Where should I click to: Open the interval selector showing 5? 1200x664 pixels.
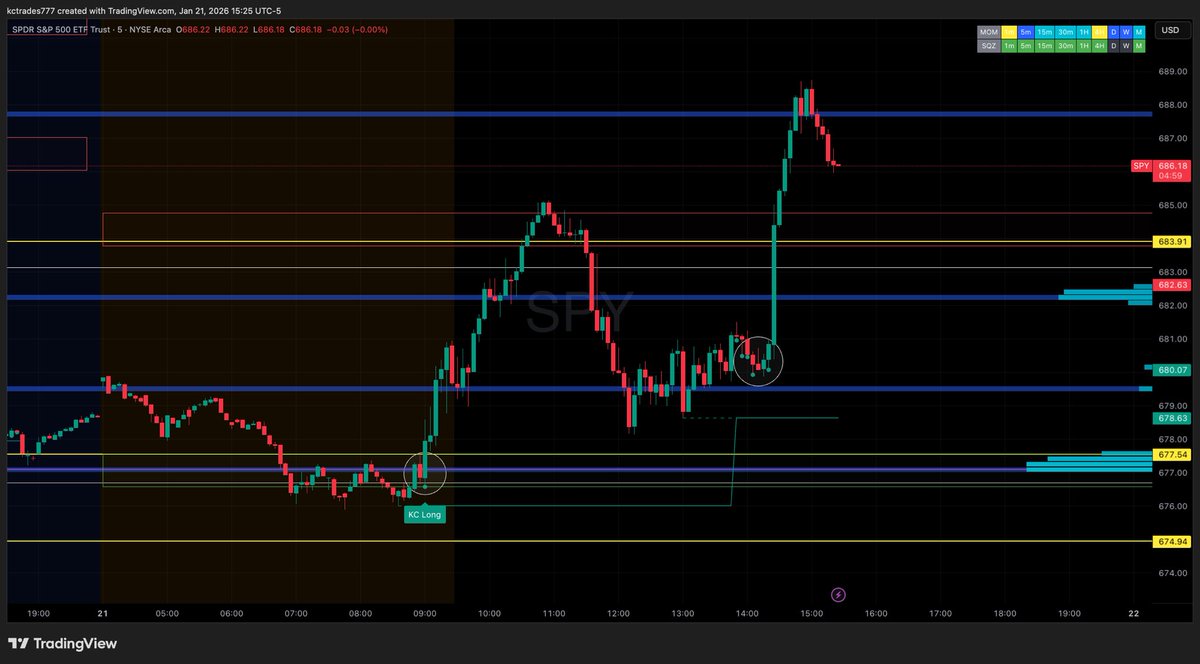pyautogui.click(x=118, y=29)
